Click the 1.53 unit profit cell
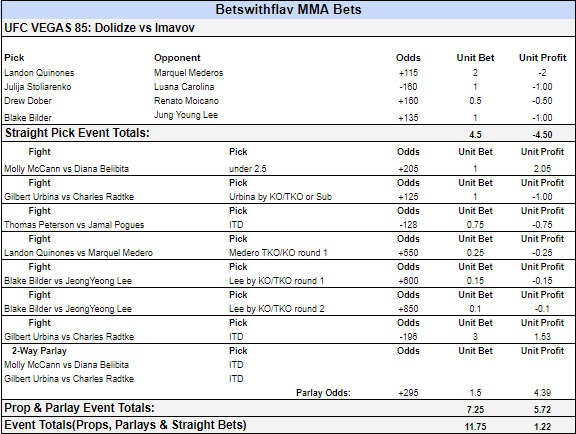This screenshot has height=434, width=576. coord(542,337)
